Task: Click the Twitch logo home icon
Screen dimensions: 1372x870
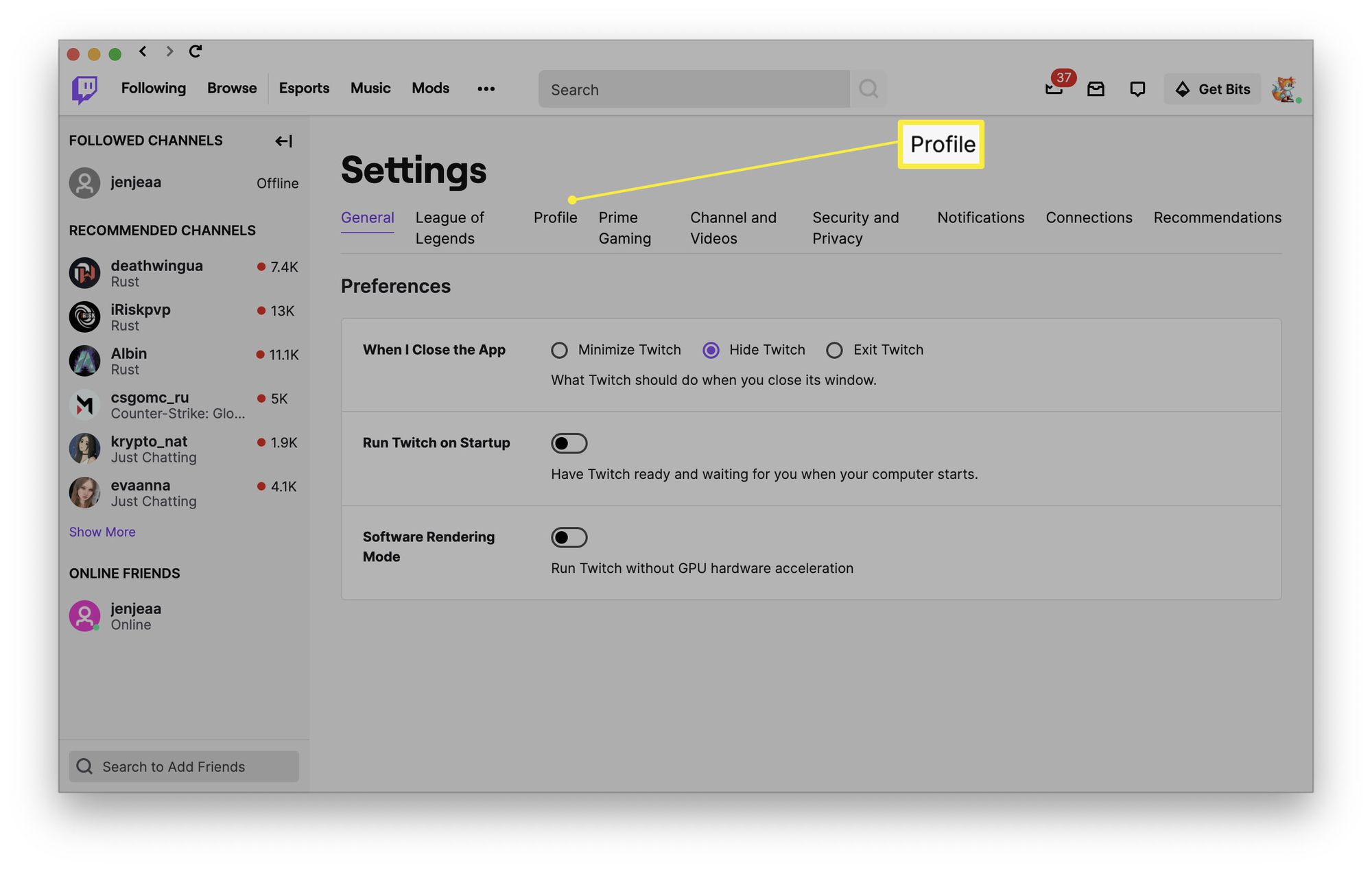Action: (x=84, y=89)
